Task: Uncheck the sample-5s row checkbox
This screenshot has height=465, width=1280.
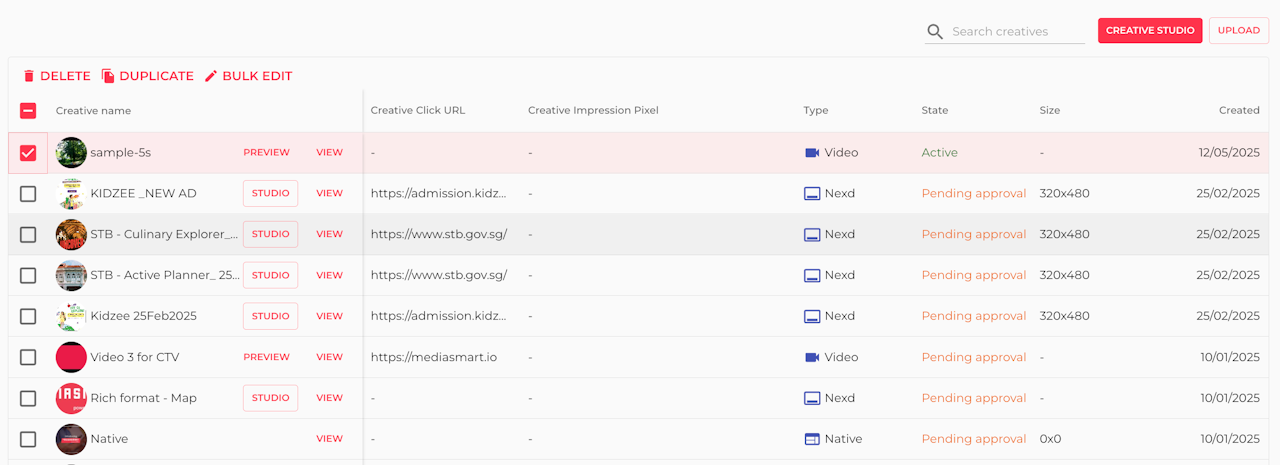Action: coord(28,153)
